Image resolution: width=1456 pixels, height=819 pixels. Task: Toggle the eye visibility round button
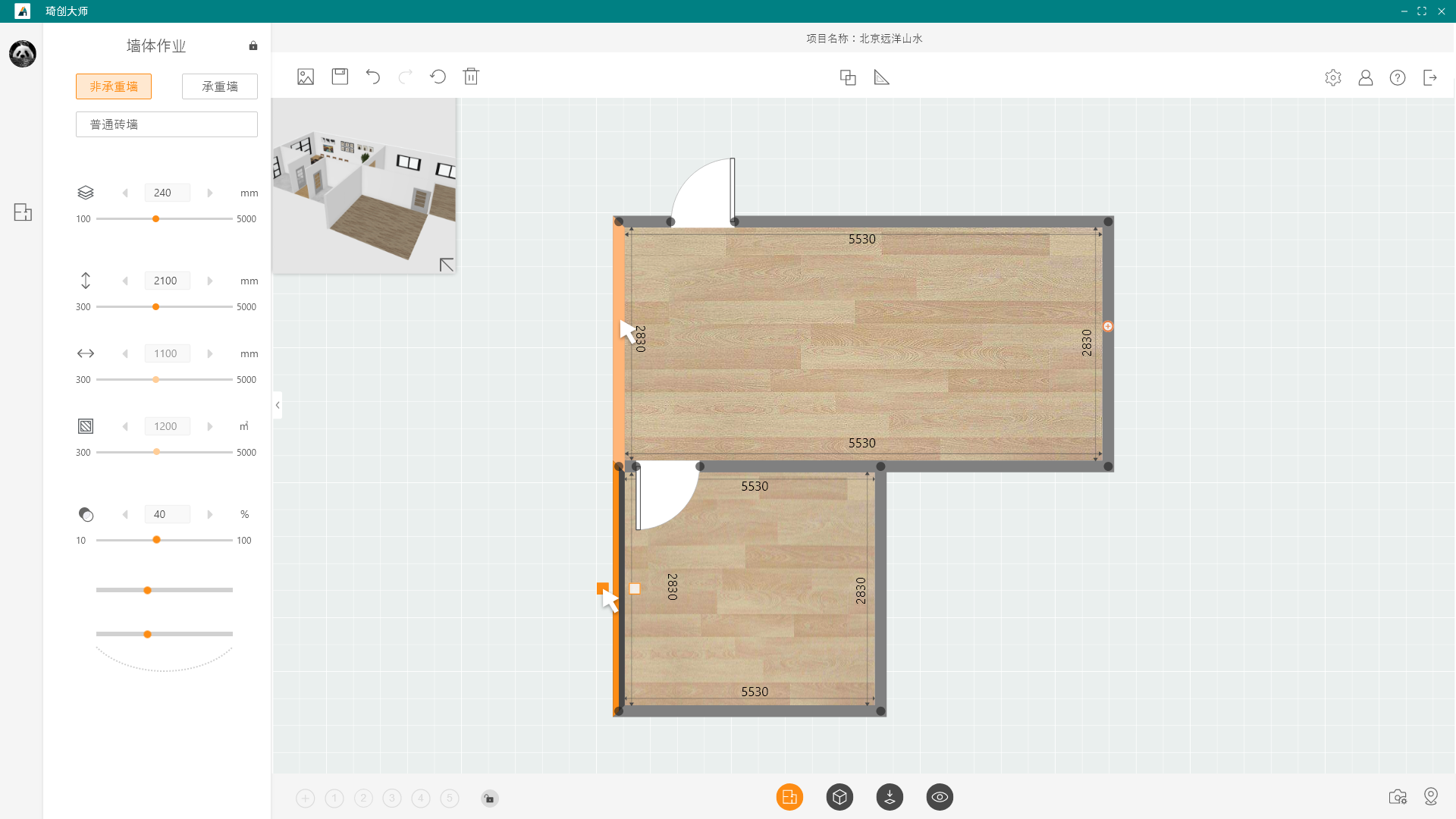(x=940, y=797)
